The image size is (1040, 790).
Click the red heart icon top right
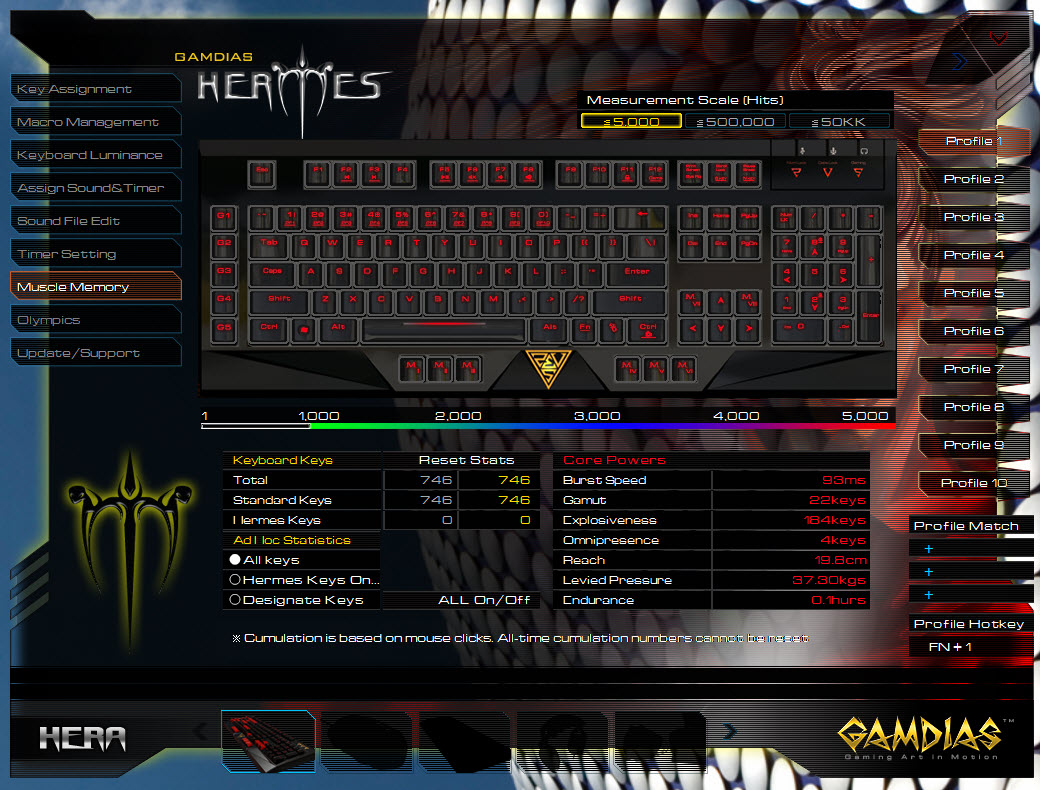pos(998,38)
